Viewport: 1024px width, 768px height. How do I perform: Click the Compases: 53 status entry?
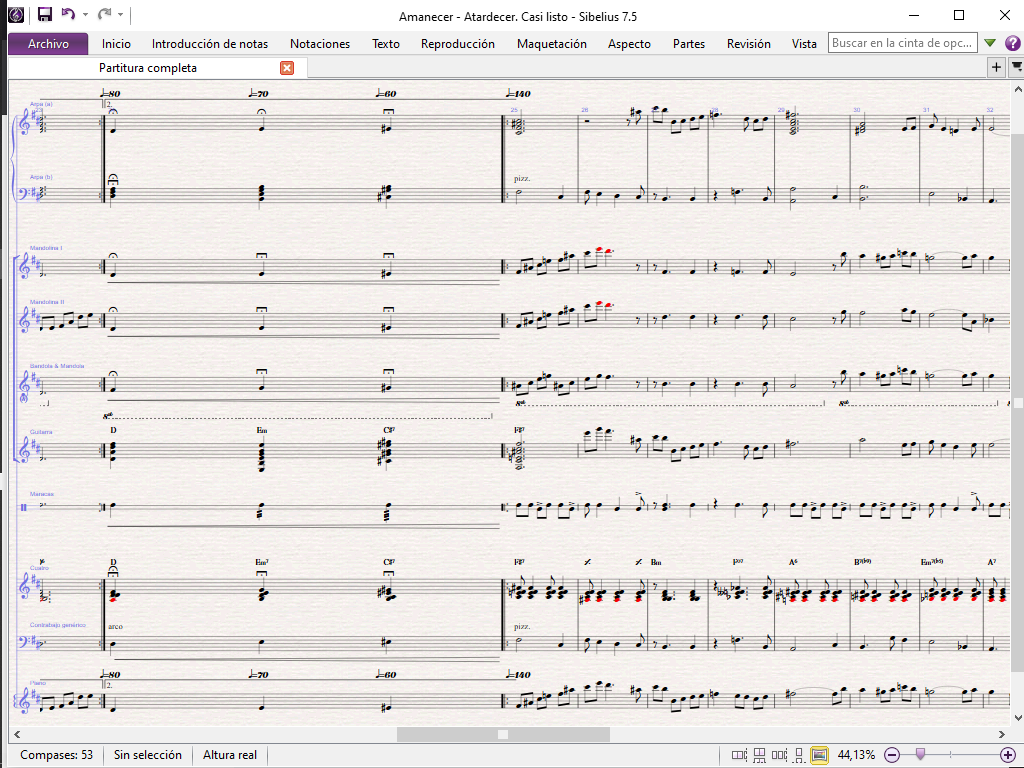pyautogui.click(x=56, y=755)
